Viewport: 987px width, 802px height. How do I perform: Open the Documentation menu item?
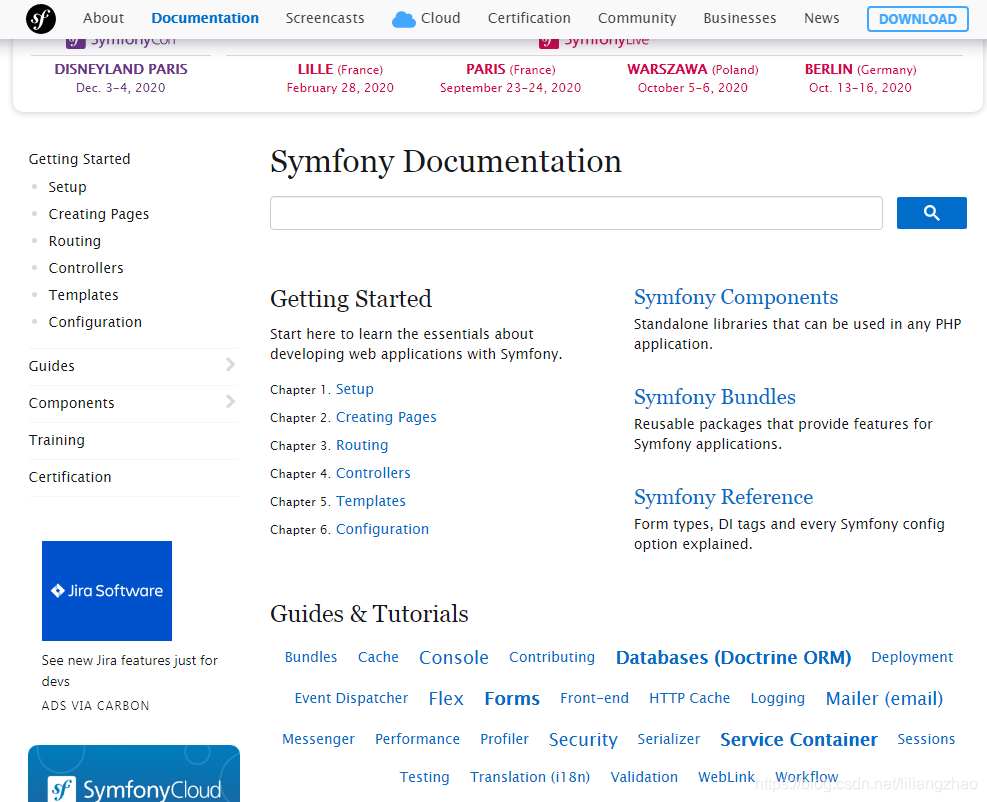click(x=205, y=17)
